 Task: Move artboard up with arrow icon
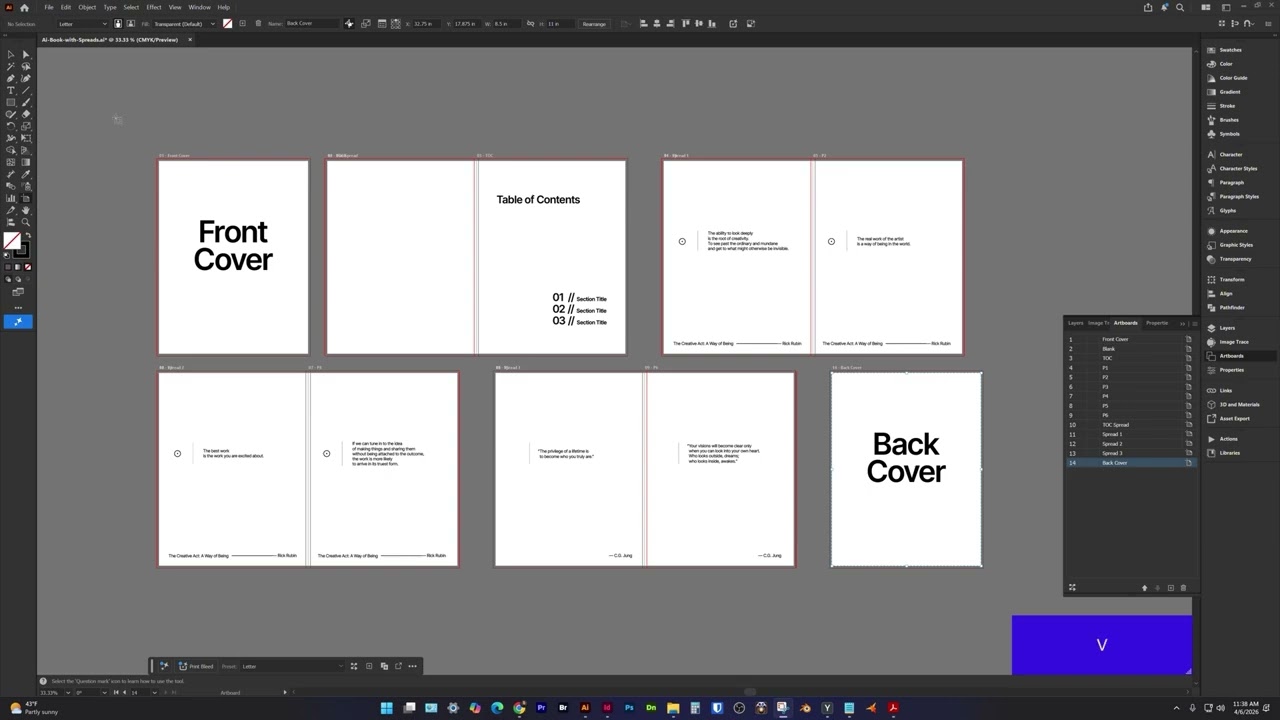(x=1145, y=588)
